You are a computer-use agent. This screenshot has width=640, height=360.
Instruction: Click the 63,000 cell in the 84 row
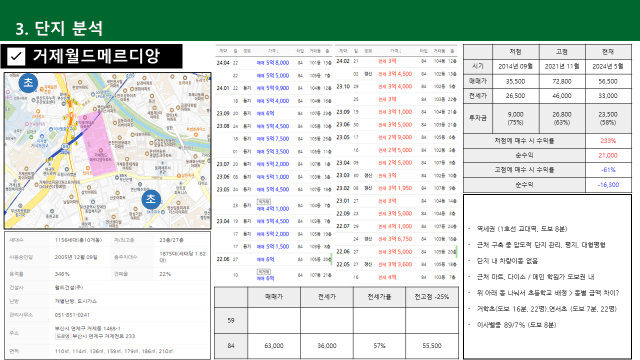(x=274, y=346)
